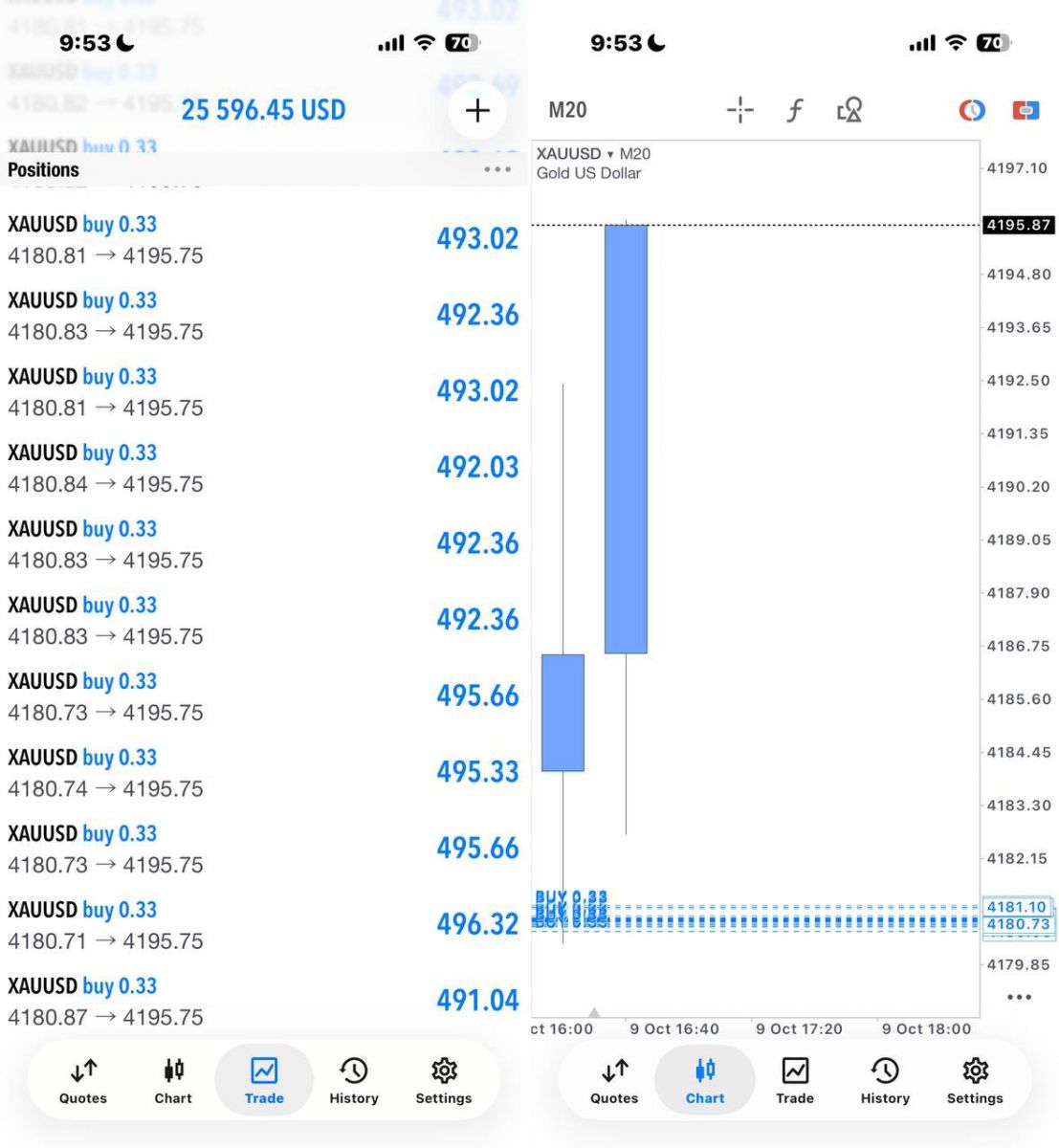This screenshot has width=1059, height=1148.
Task: Open the Positions three-dot options menu
Action: click(497, 169)
